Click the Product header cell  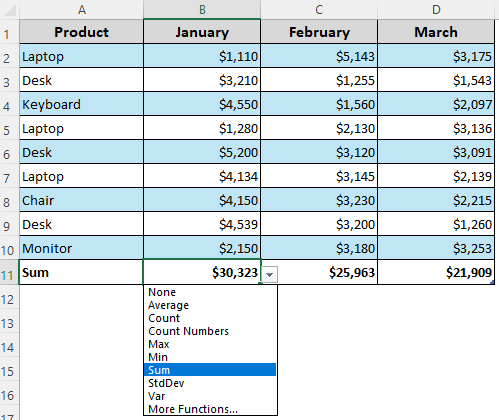82,32
